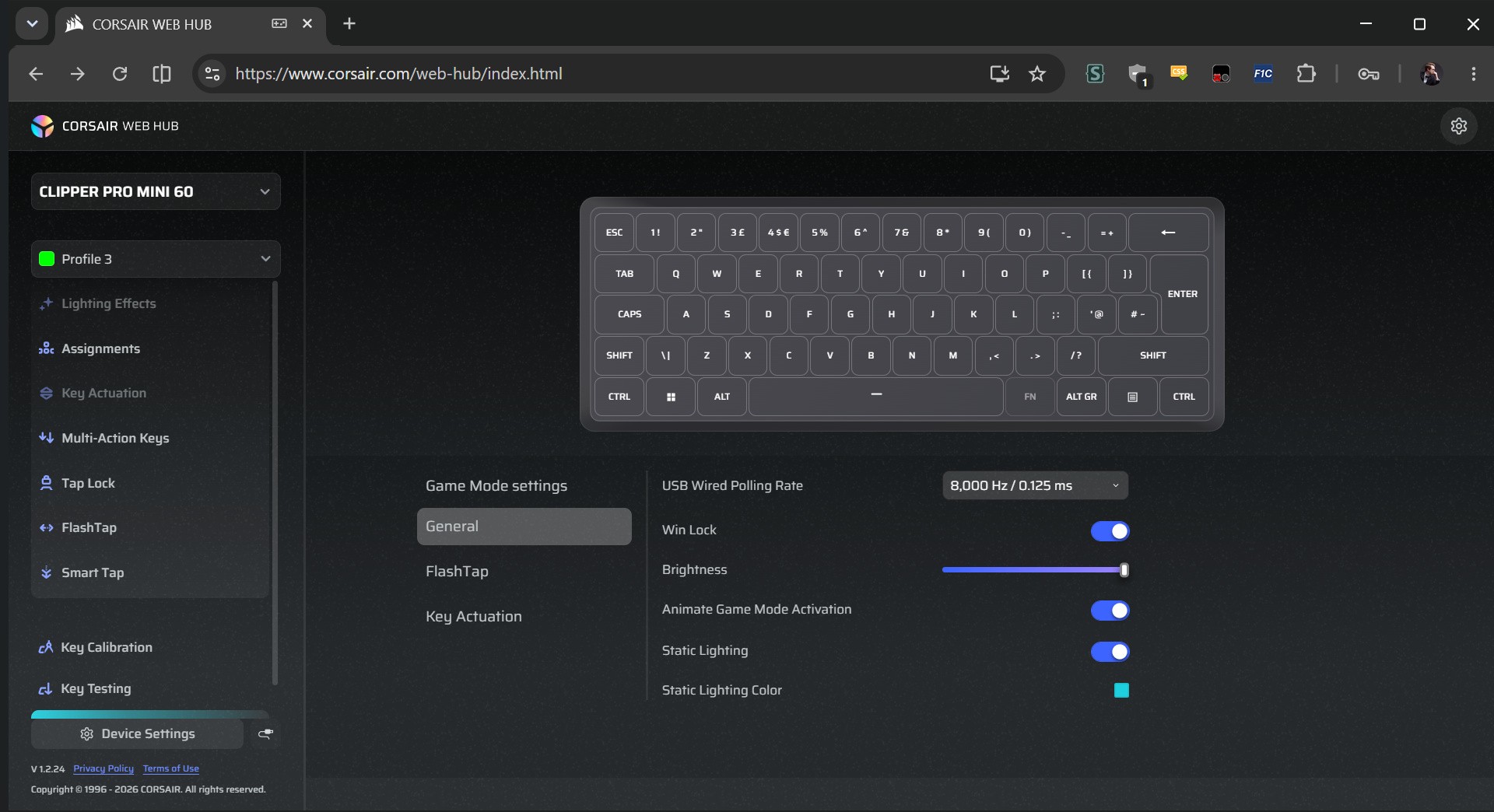The image size is (1494, 812).
Task: Open the Static Lighting Color swatch
Action: [1121, 690]
